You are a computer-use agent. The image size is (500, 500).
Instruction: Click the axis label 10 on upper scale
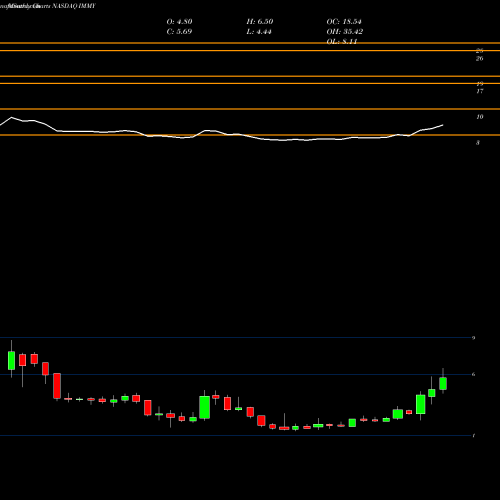click(x=480, y=117)
